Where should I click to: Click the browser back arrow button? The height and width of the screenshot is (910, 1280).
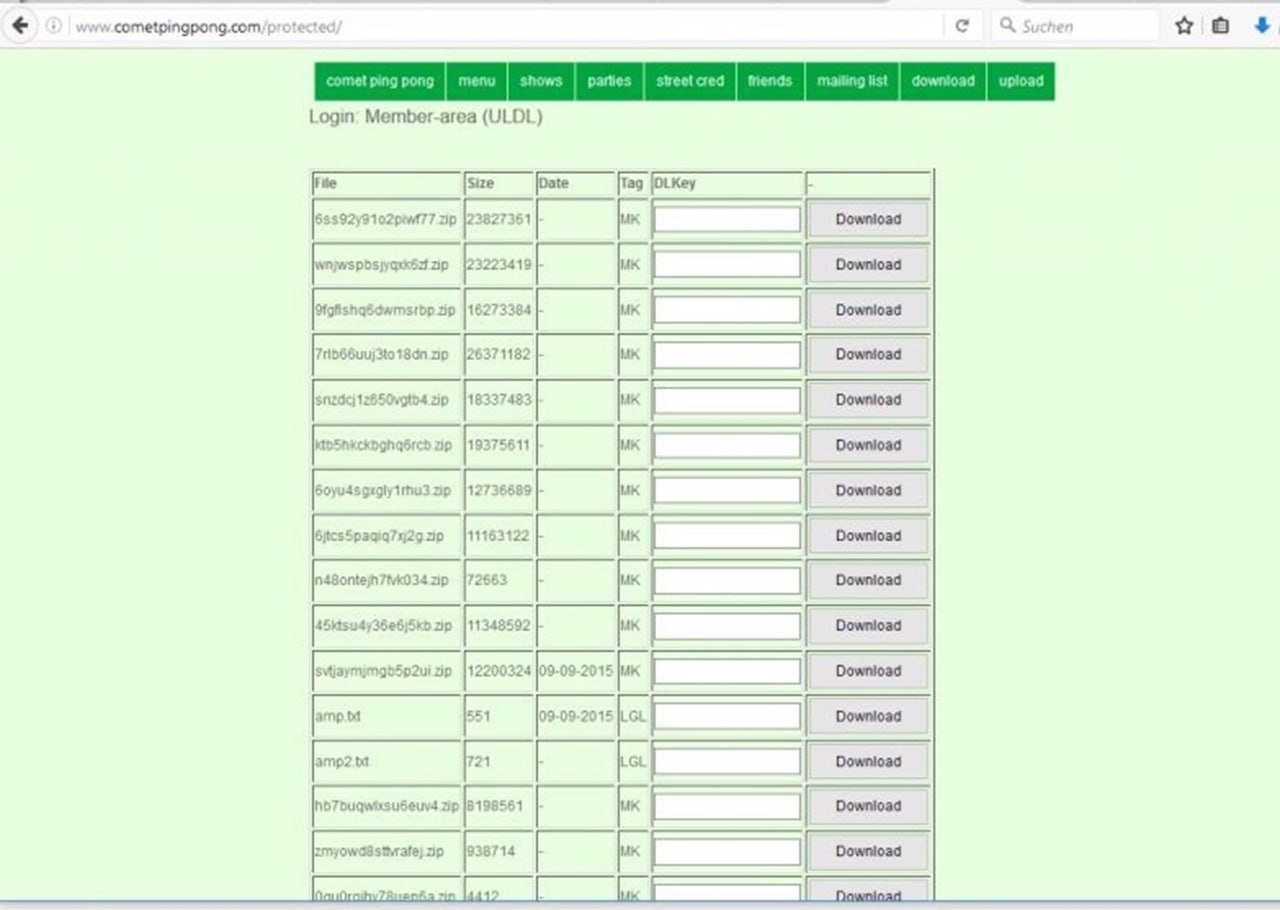[x=20, y=26]
